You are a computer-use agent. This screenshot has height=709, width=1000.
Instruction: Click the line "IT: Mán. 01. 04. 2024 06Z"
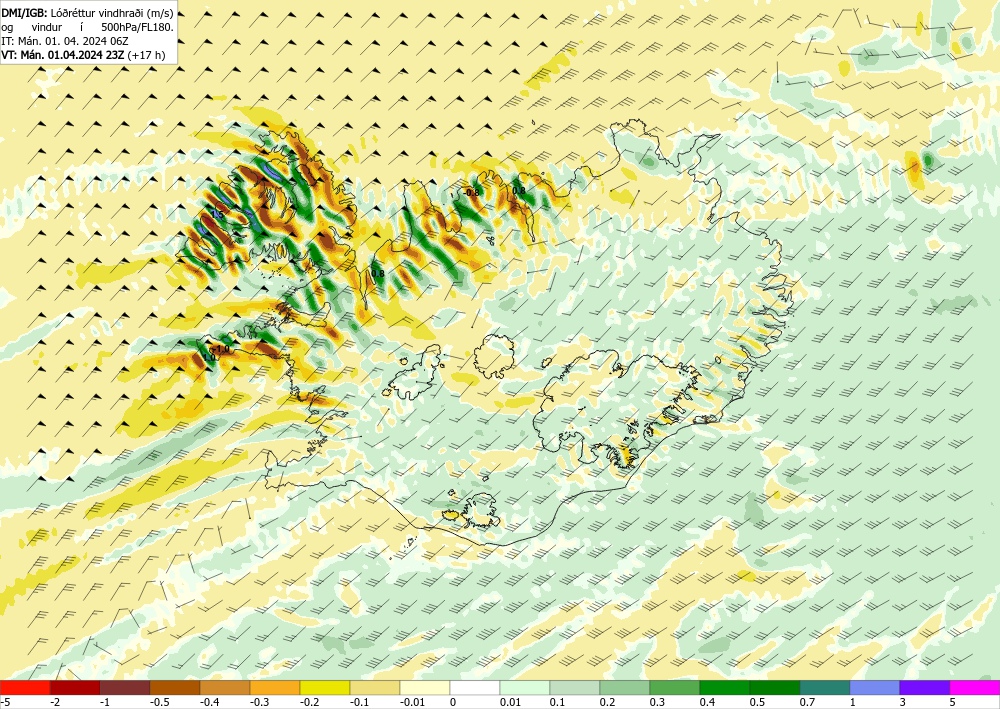click(x=65, y=41)
